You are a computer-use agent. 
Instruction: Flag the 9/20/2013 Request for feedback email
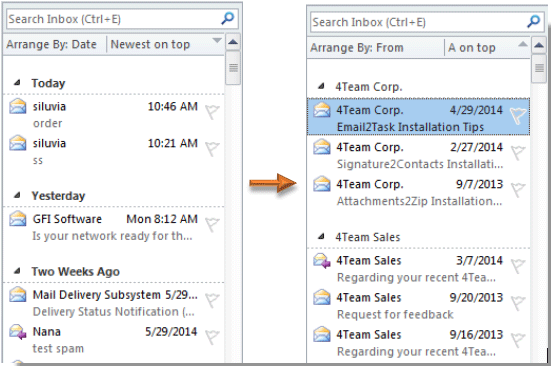tap(518, 303)
